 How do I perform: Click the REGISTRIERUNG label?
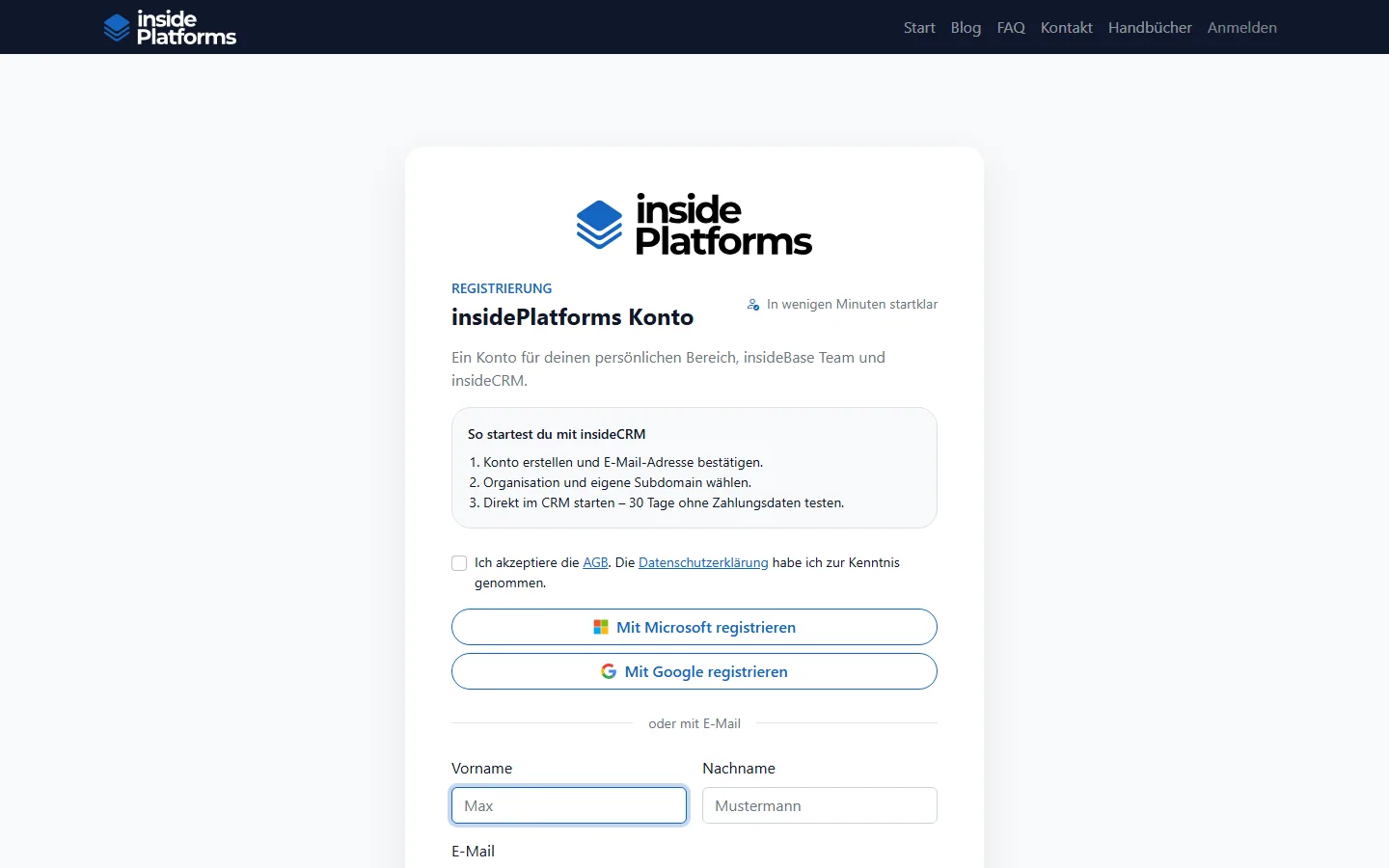[502, 288]
